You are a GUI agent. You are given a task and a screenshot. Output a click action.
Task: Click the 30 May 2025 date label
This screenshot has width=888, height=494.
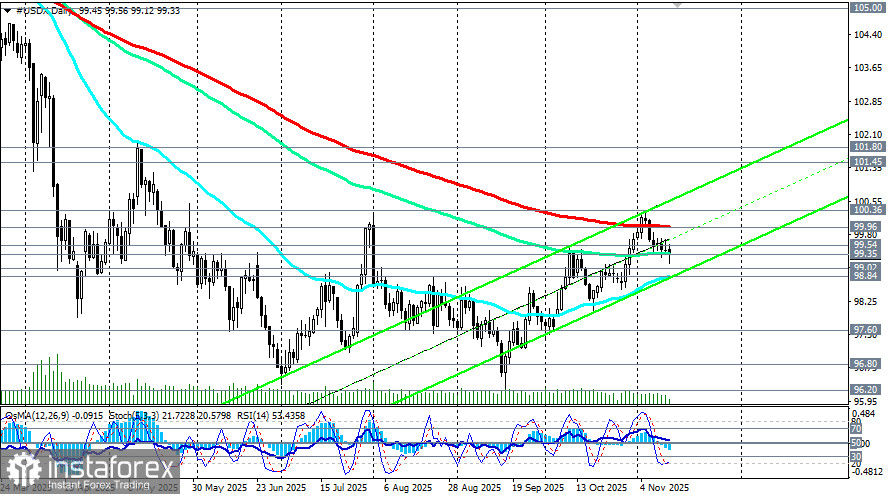coord(219,488)
